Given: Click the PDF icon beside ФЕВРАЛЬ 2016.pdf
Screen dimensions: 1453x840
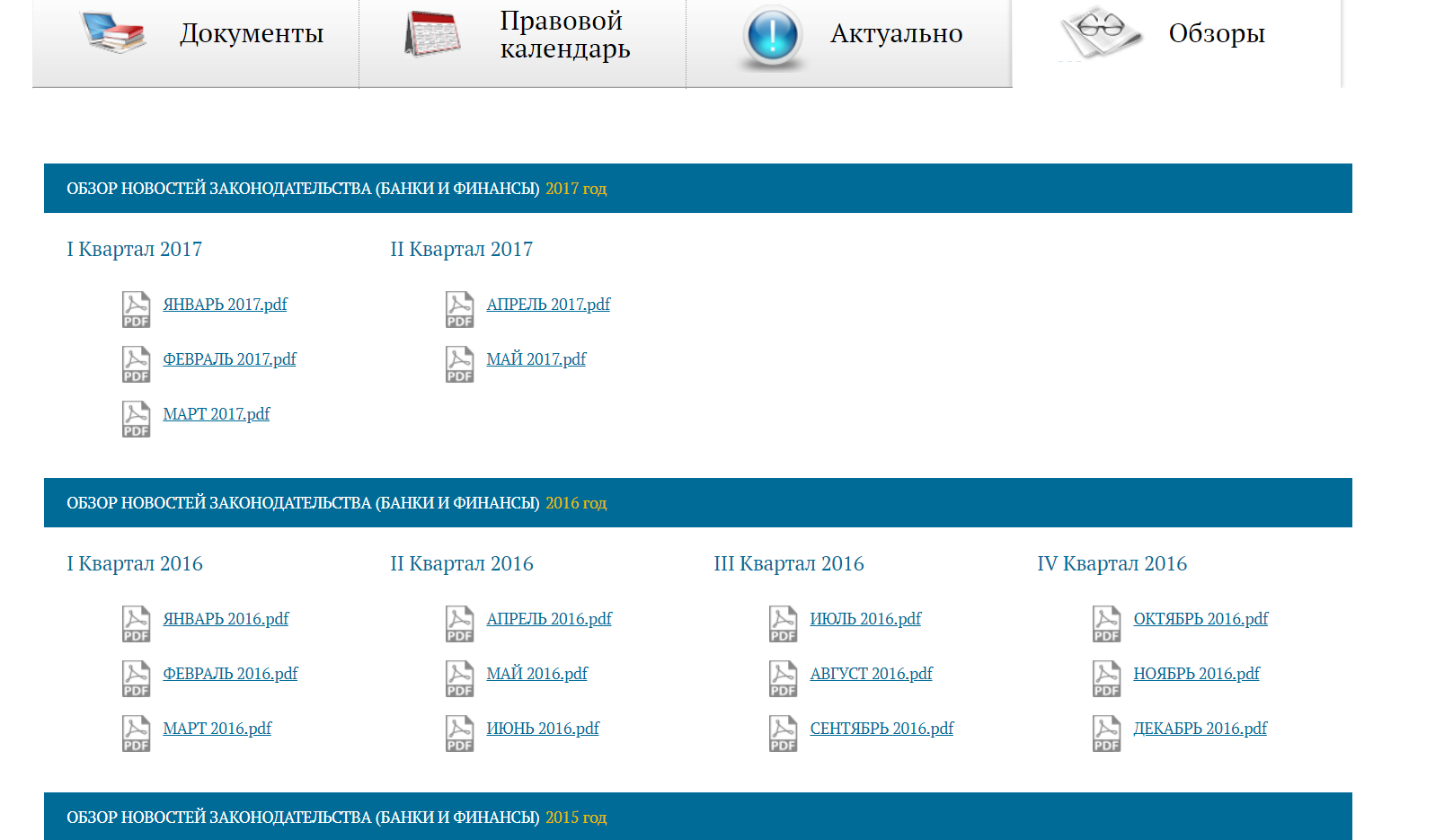Looking at the screenshot, I should click(136, 678).
